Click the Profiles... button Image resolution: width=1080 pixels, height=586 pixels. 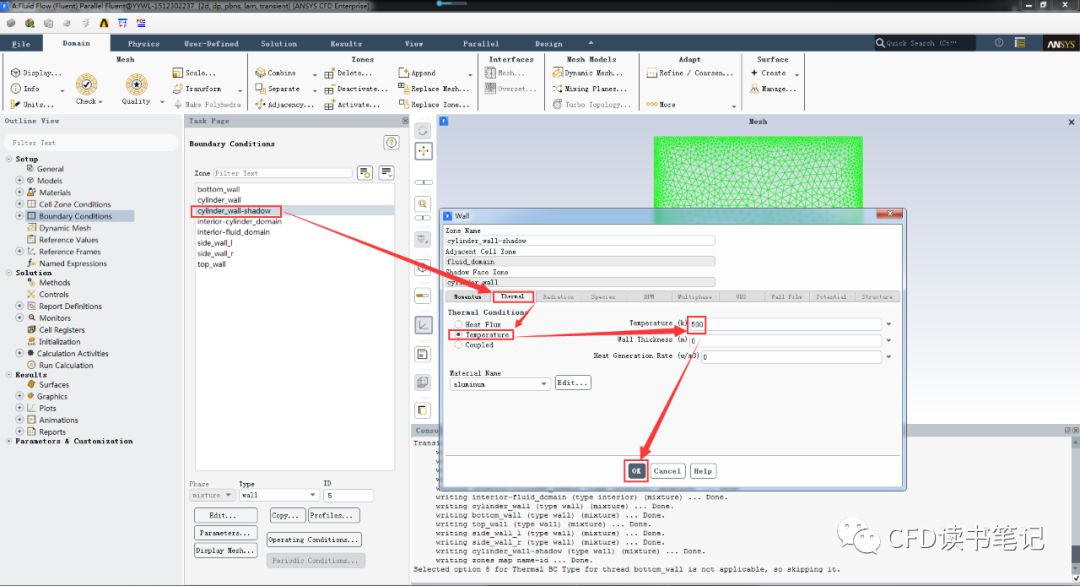(334, 515)
